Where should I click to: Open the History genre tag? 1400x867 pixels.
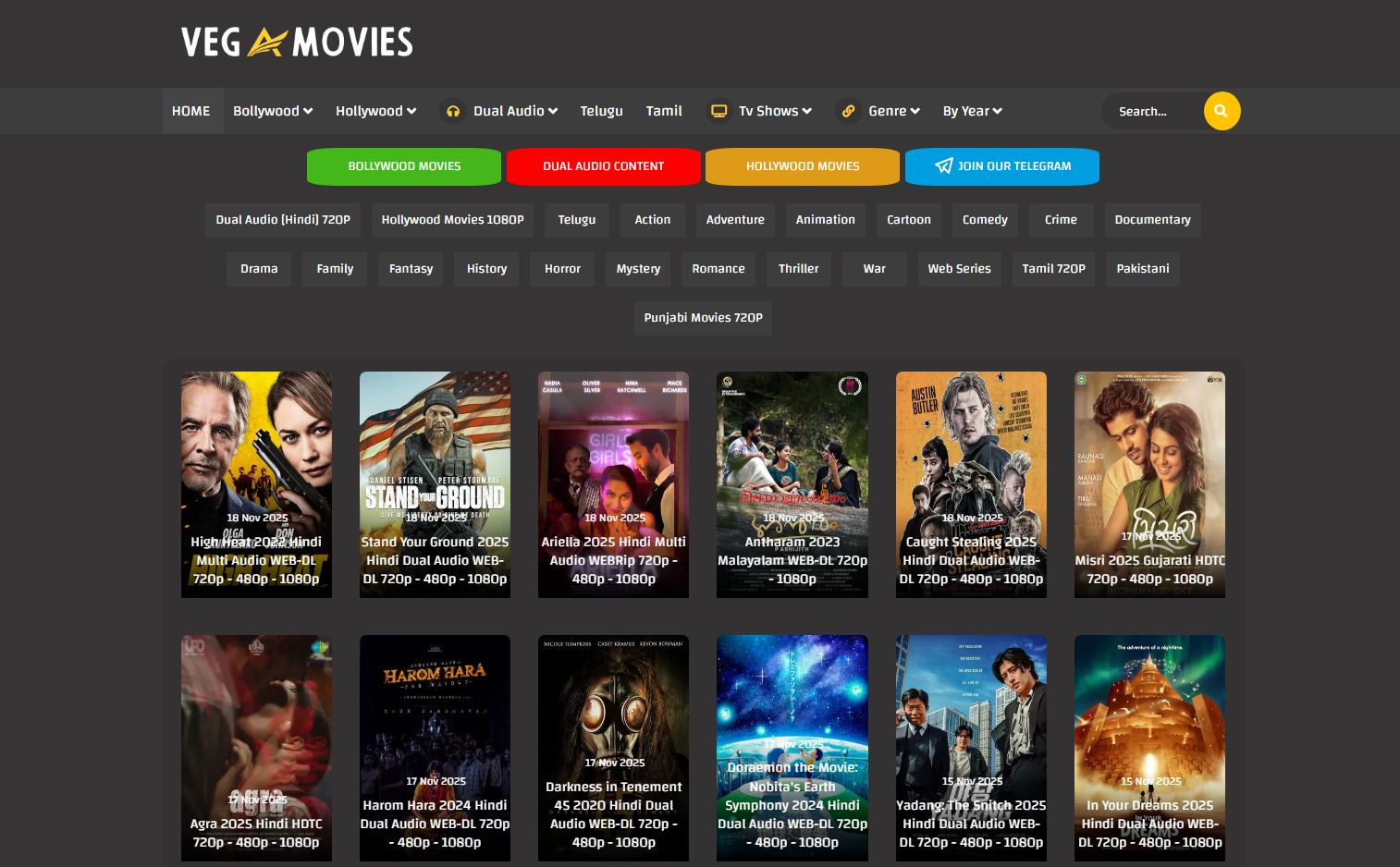click(486, 269)
